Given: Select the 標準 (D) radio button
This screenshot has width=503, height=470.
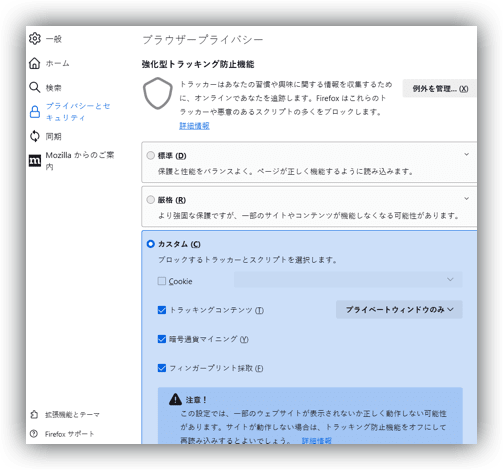Looking at the screenshot, I should [x=151, y=155].
